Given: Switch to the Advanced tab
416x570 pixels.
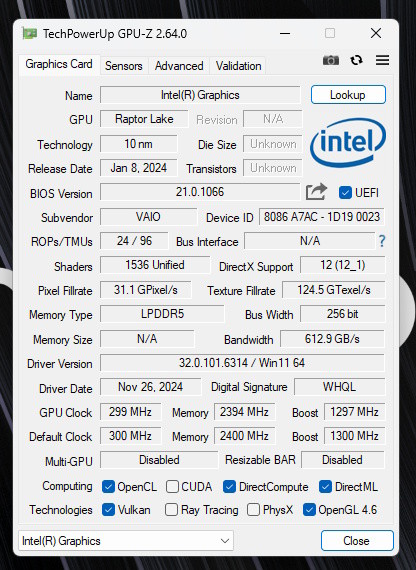Looking at the screenshot, I should tap(179, 66).
